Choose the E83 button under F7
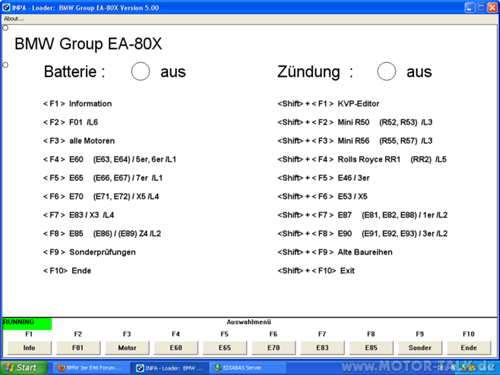This screenshot has height=375, width=500. coord(322,348)
